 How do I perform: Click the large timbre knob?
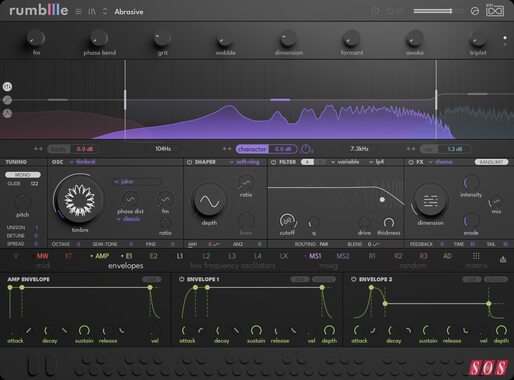[79, 199]
